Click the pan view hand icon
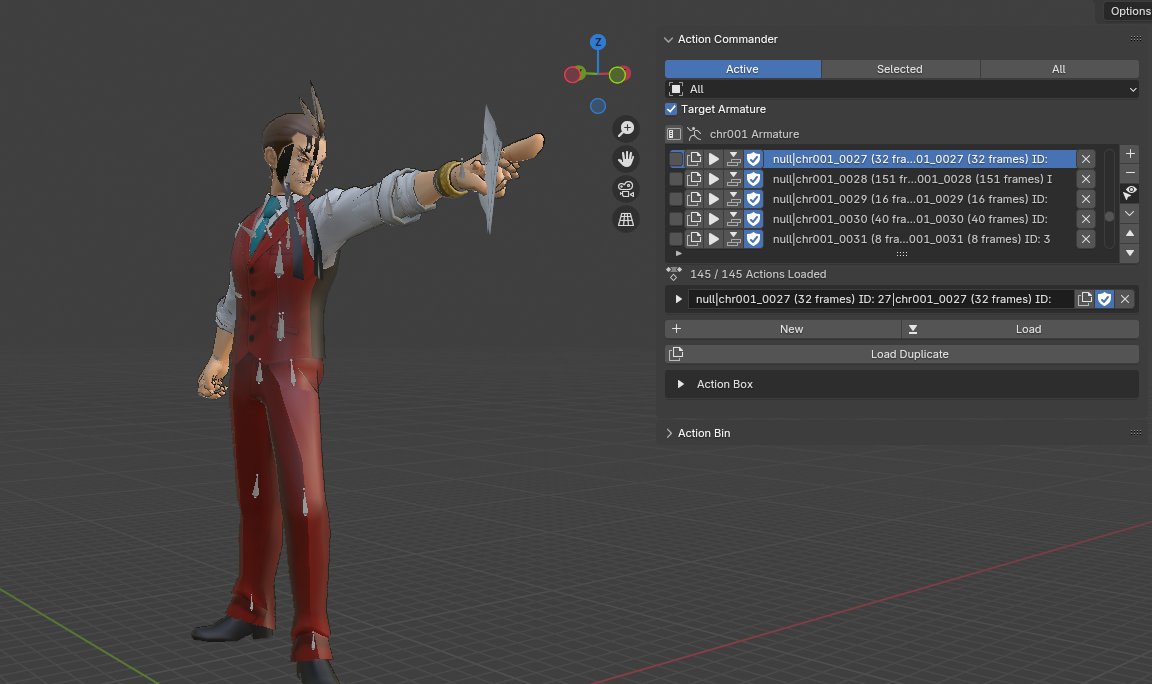Image resolution: width=1152 pixels, height=684 pixels. click(626, 159)
